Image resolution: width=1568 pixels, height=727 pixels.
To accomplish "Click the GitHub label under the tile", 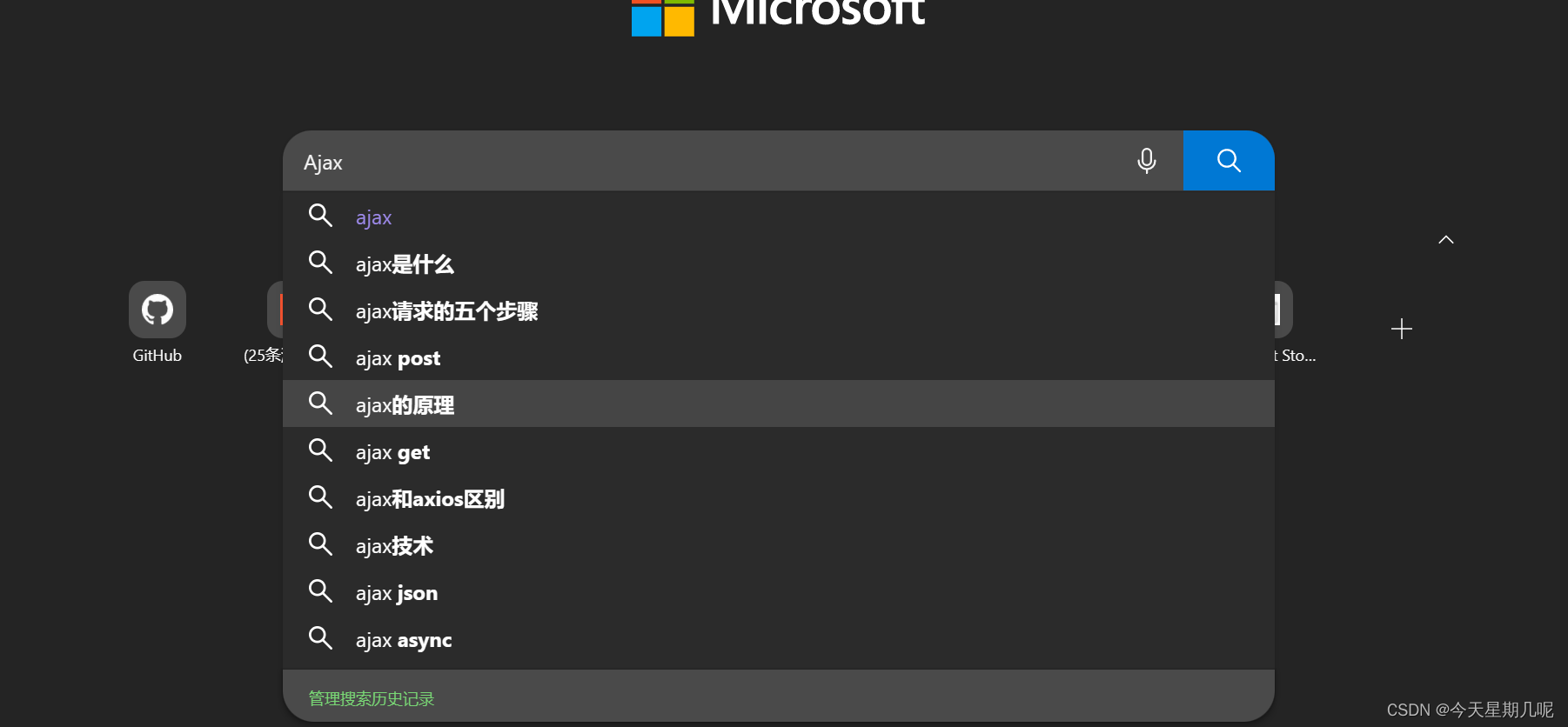I will click(x=157, y=356).
